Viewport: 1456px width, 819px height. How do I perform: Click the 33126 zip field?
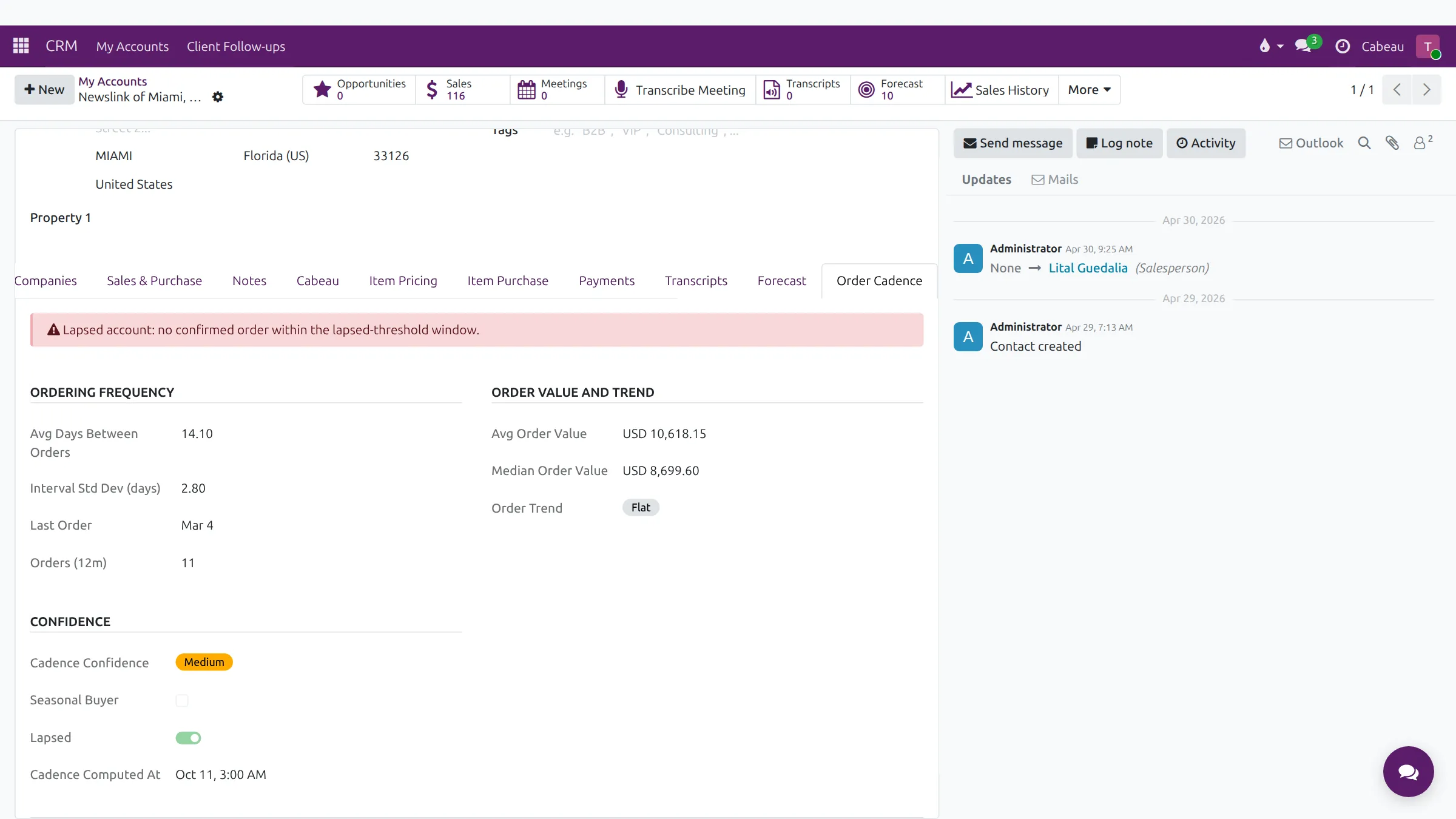(x=391, y=156)
